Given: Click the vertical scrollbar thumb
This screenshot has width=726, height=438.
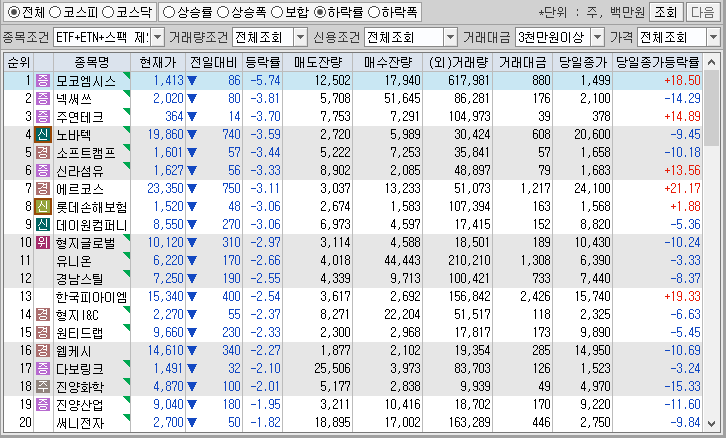Looking at the screenshot, I should (711, 109).
